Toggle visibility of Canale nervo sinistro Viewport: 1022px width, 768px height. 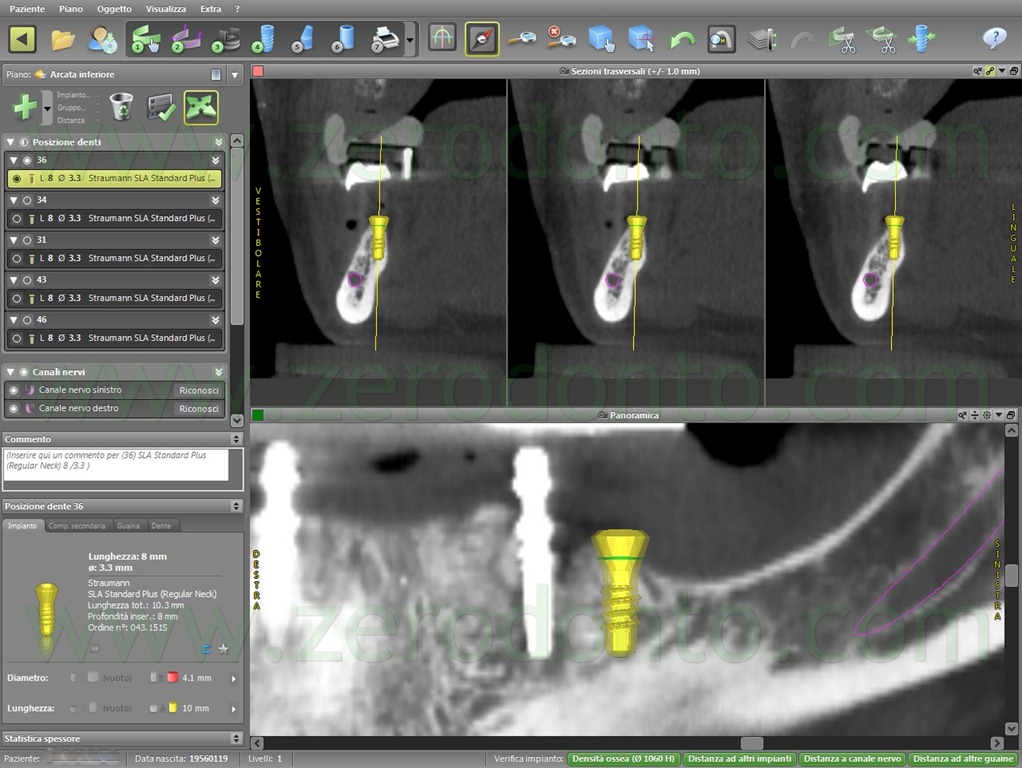(13, 390)
